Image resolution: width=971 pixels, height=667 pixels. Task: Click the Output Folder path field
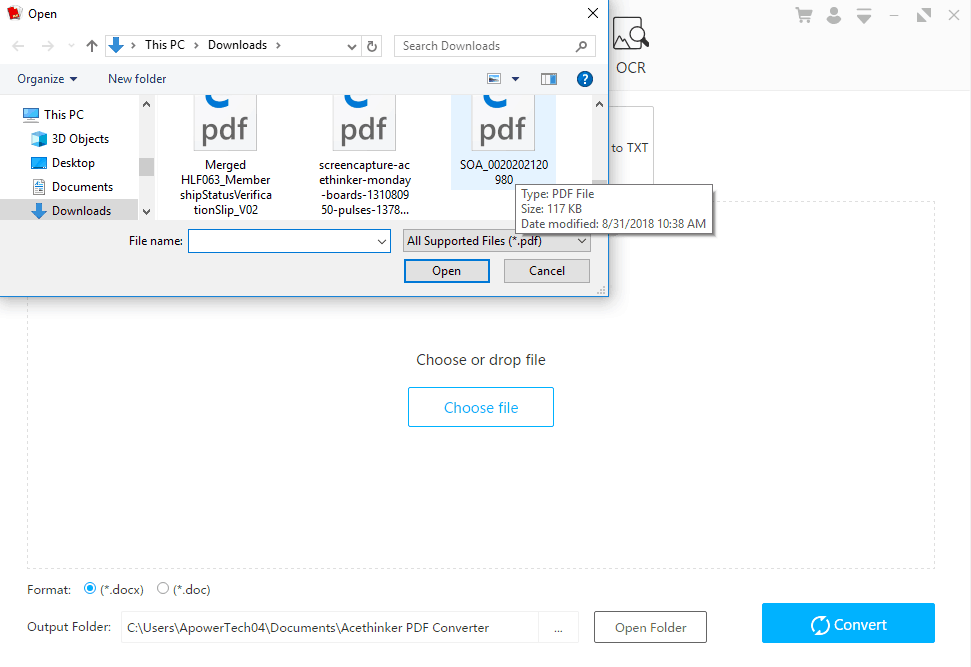(x=329, y=627)
